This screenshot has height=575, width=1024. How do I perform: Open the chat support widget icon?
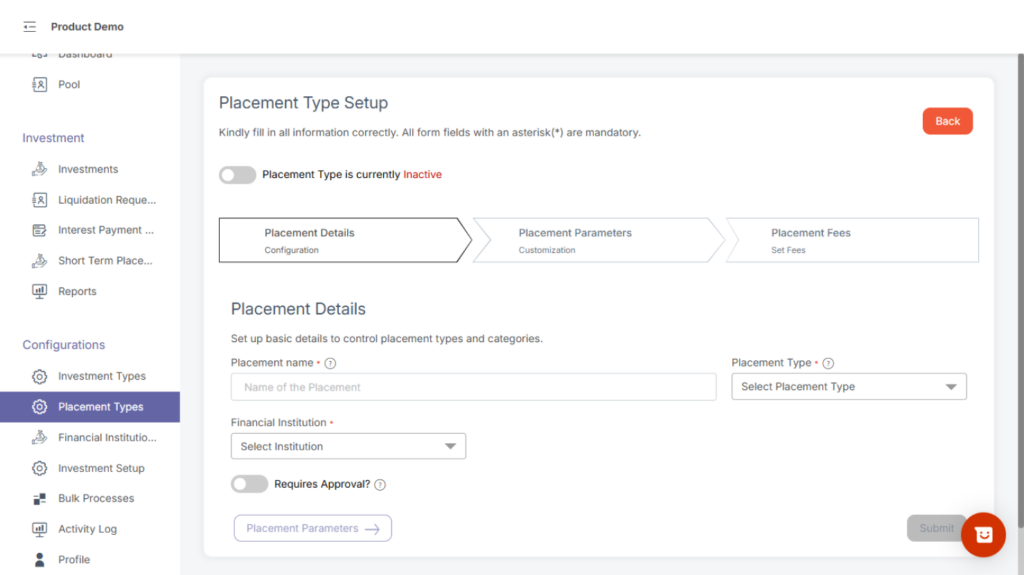983,534
